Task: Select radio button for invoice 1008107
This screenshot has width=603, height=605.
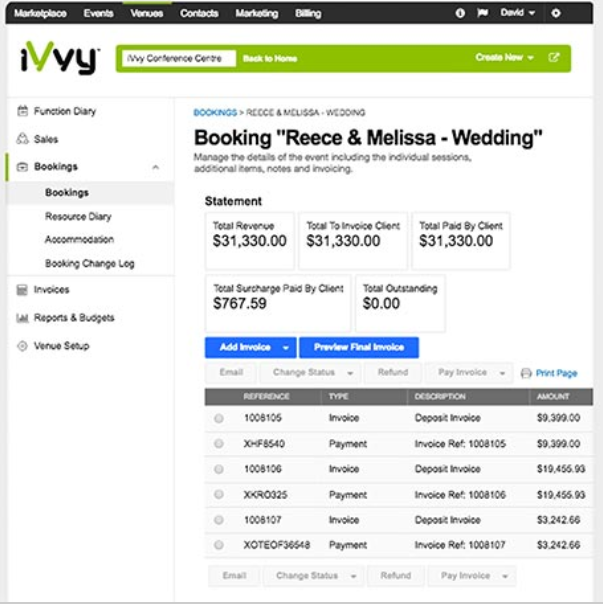Action: click(219, 520)
